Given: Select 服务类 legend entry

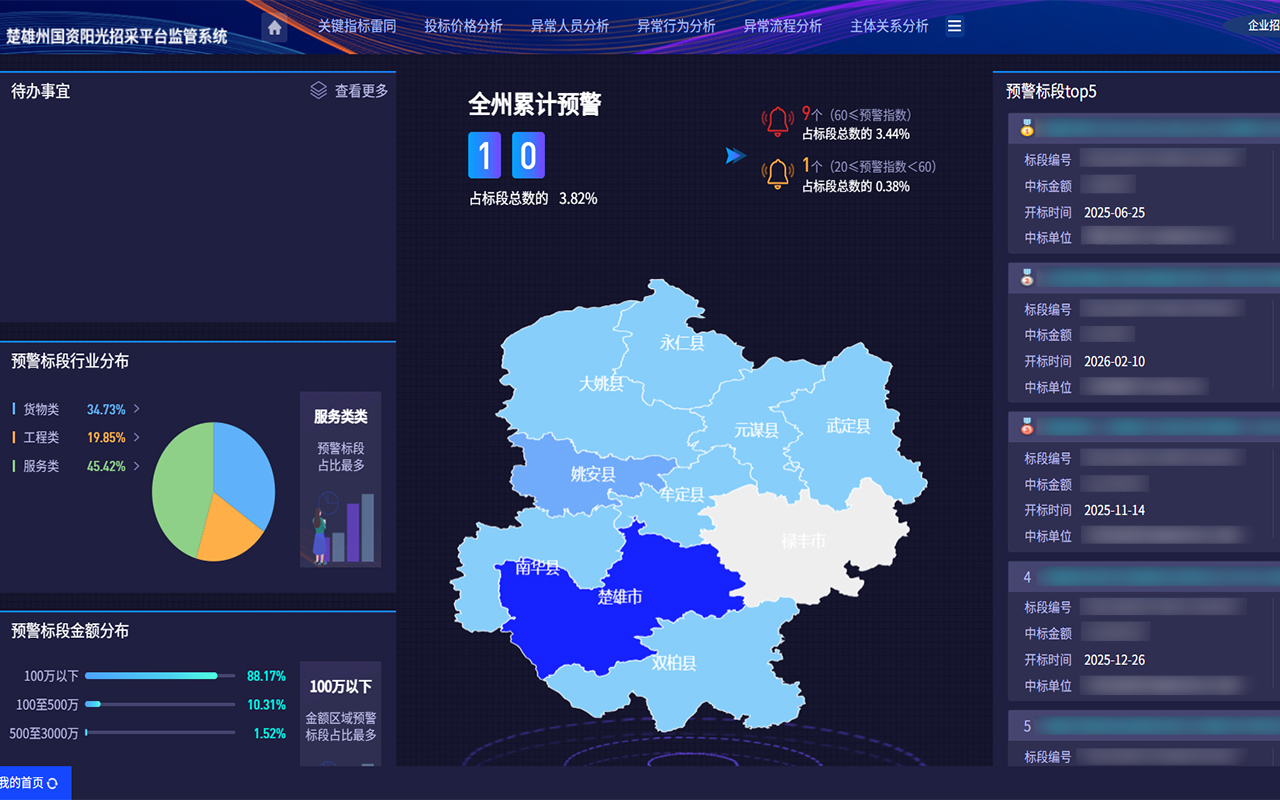Looking at the screenshot, I should 41,465.
